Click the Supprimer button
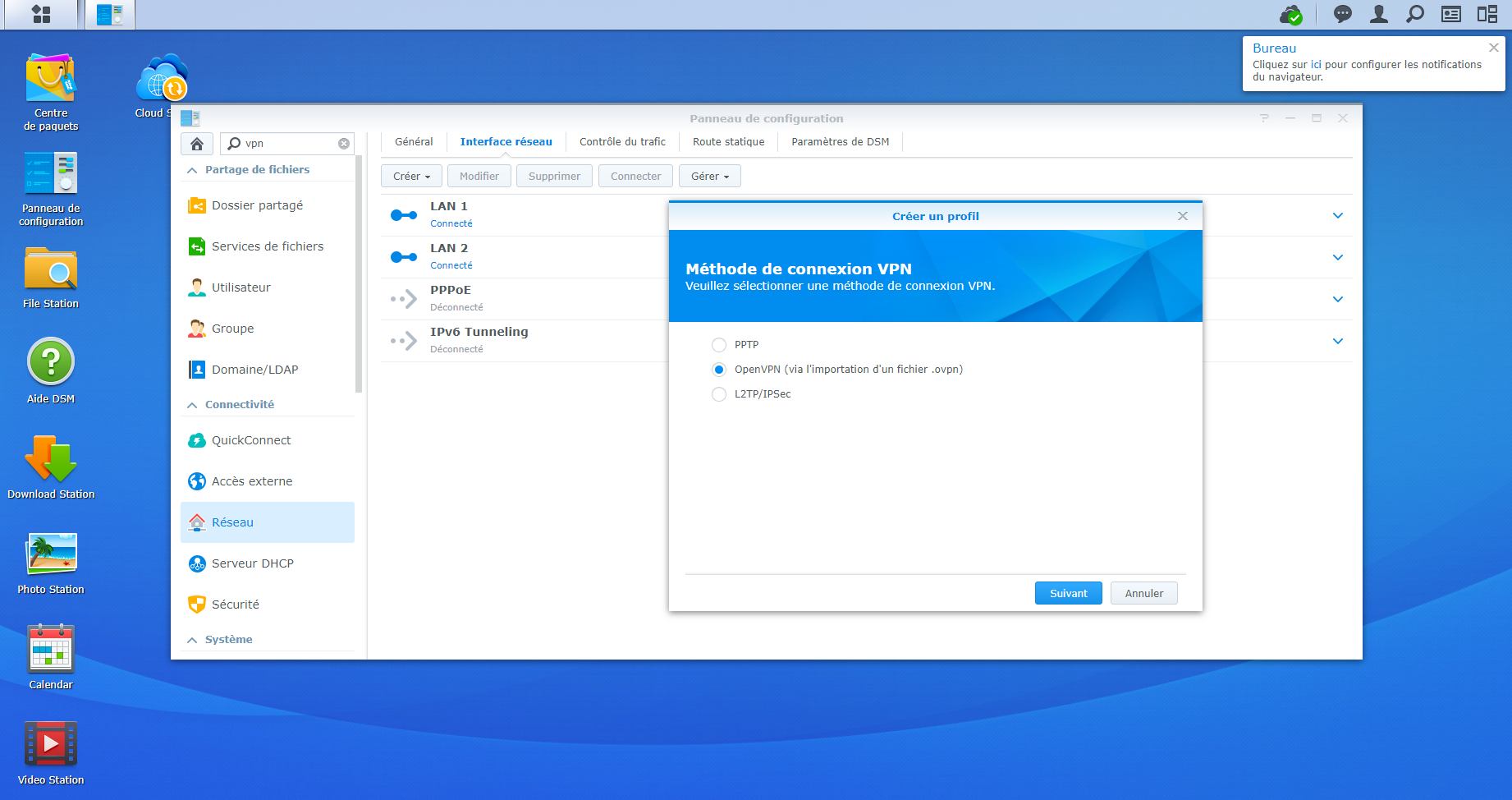 (x=554, y=176)
